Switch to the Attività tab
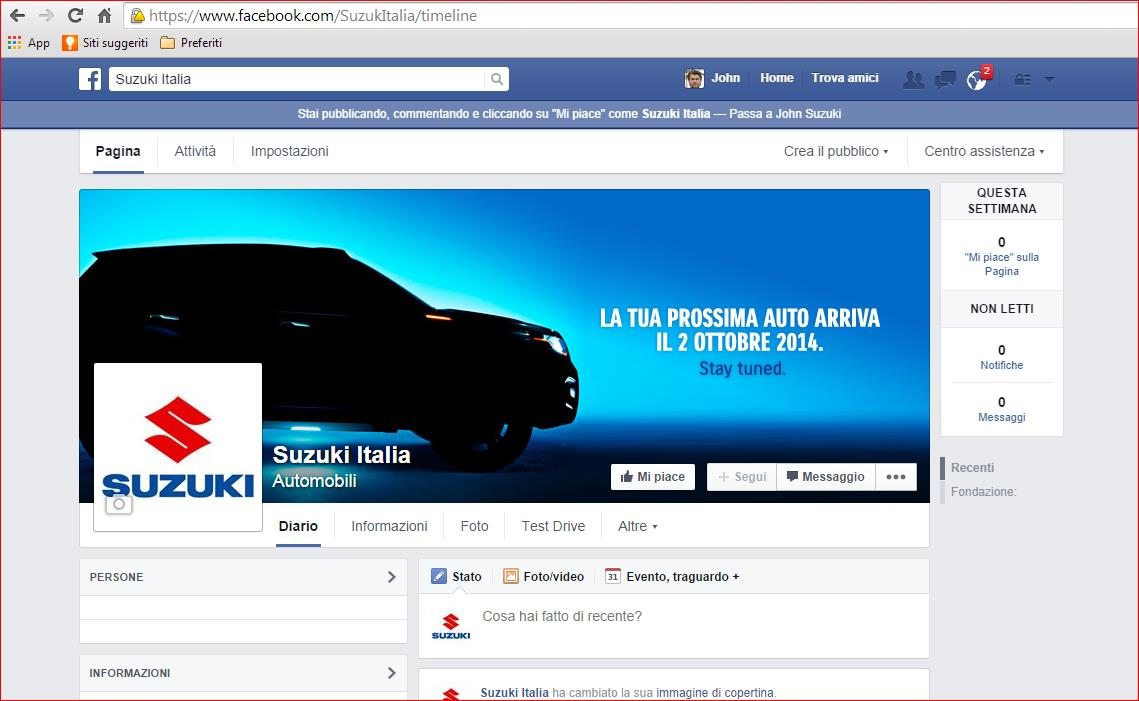Image resolution: width=1139 pixels, height=701 pixels. [x=195, y=151]
